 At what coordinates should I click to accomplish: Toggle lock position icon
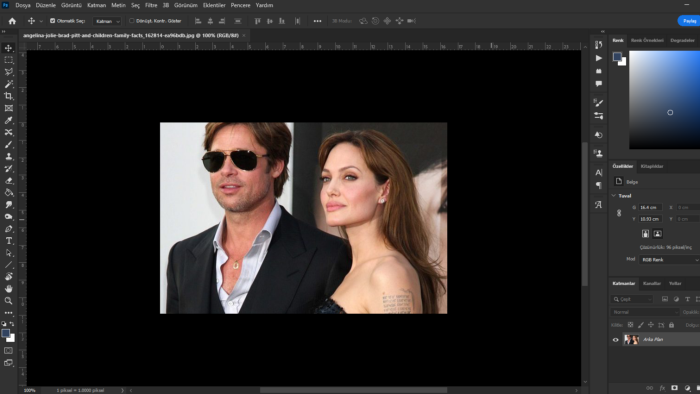[651, 325]
